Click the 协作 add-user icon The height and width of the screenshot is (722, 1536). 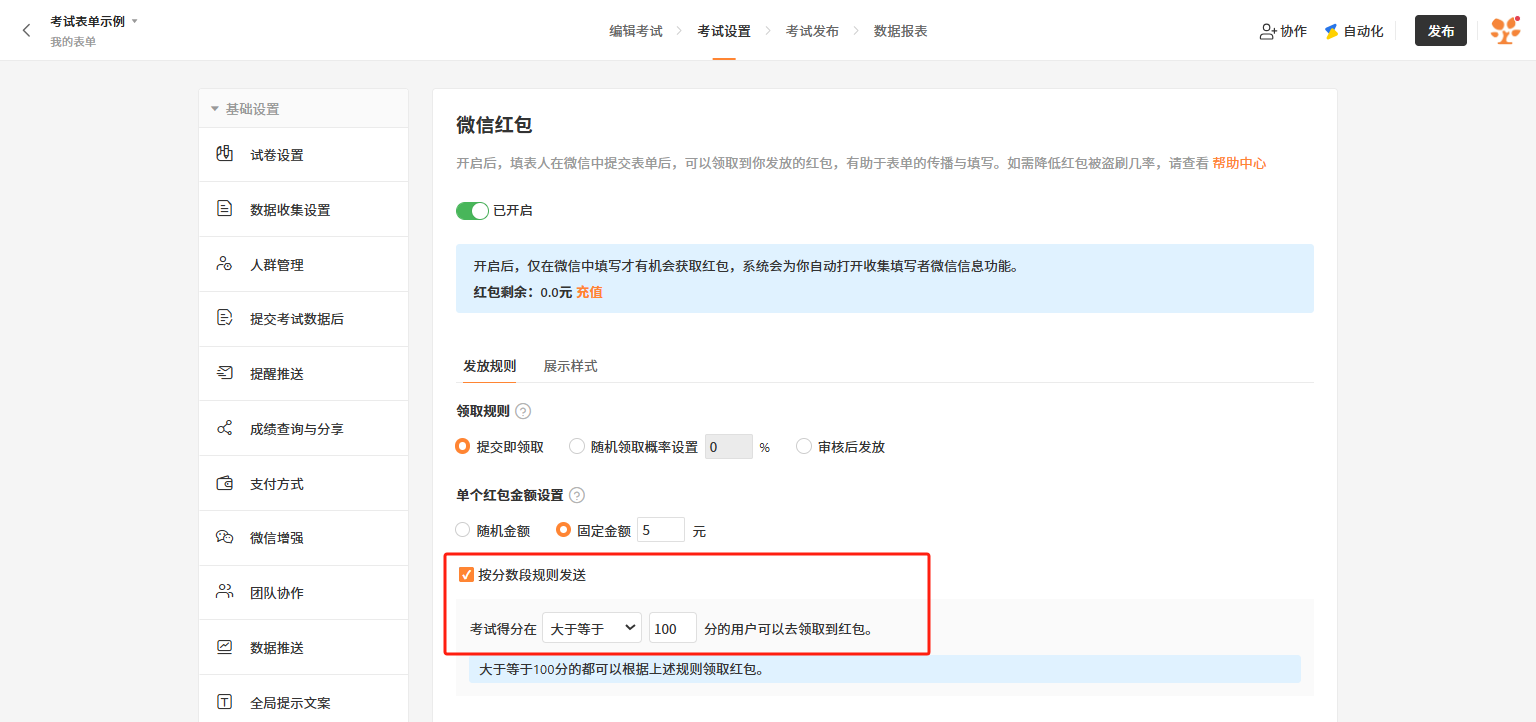(1268, 31)
